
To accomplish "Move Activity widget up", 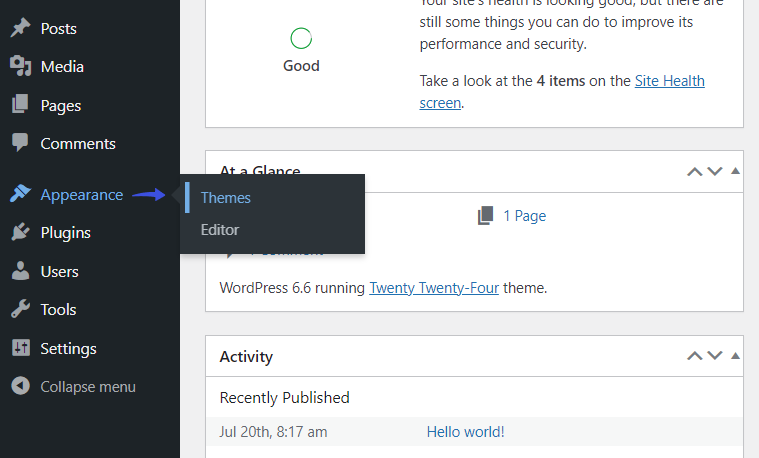I will pos(695,356).
